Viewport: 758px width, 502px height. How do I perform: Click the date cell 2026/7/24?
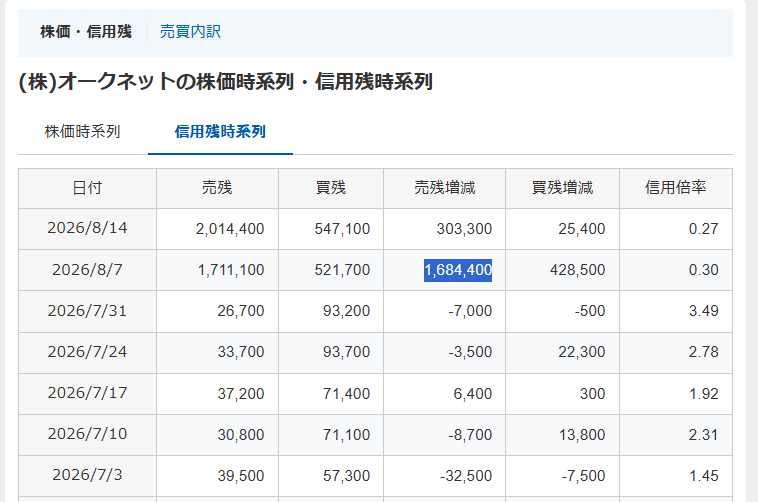87,352
